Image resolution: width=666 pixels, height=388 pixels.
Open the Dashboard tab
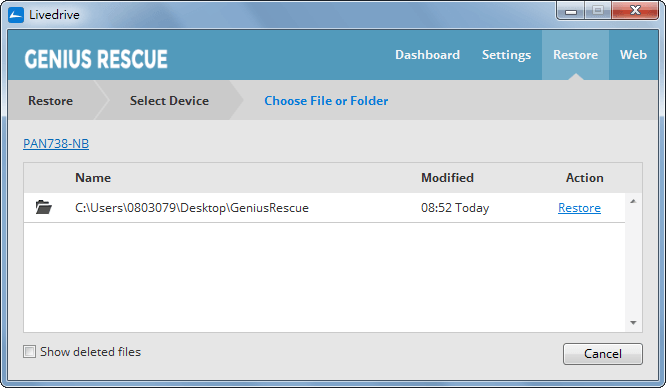pos(427,55)
